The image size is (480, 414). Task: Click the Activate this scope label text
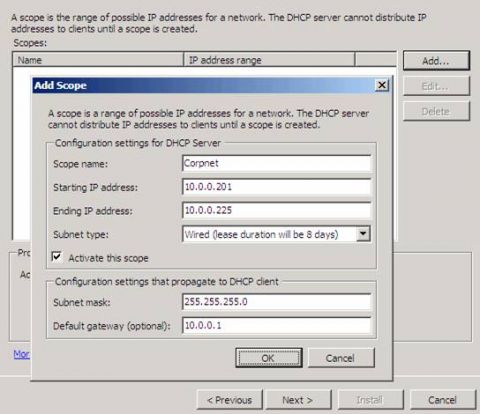108,258
